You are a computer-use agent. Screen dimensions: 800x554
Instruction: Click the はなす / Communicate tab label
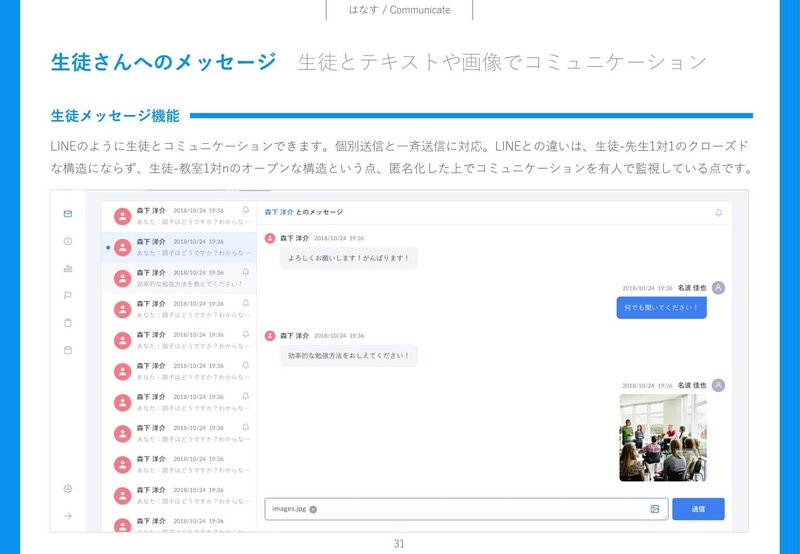click(x=399, y=10)
